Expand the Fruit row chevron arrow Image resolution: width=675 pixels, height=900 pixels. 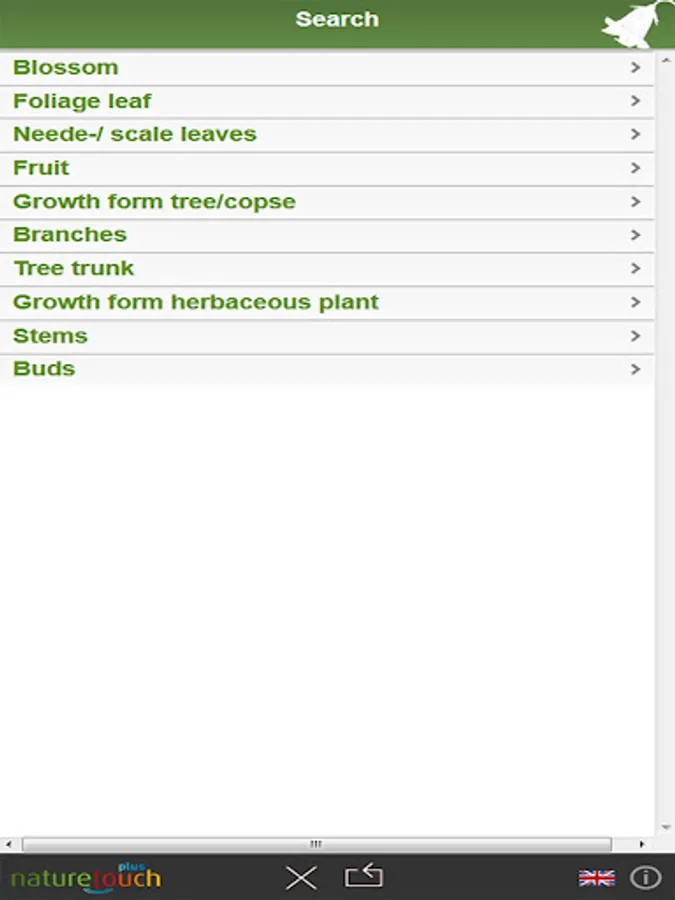pos(635,168)
